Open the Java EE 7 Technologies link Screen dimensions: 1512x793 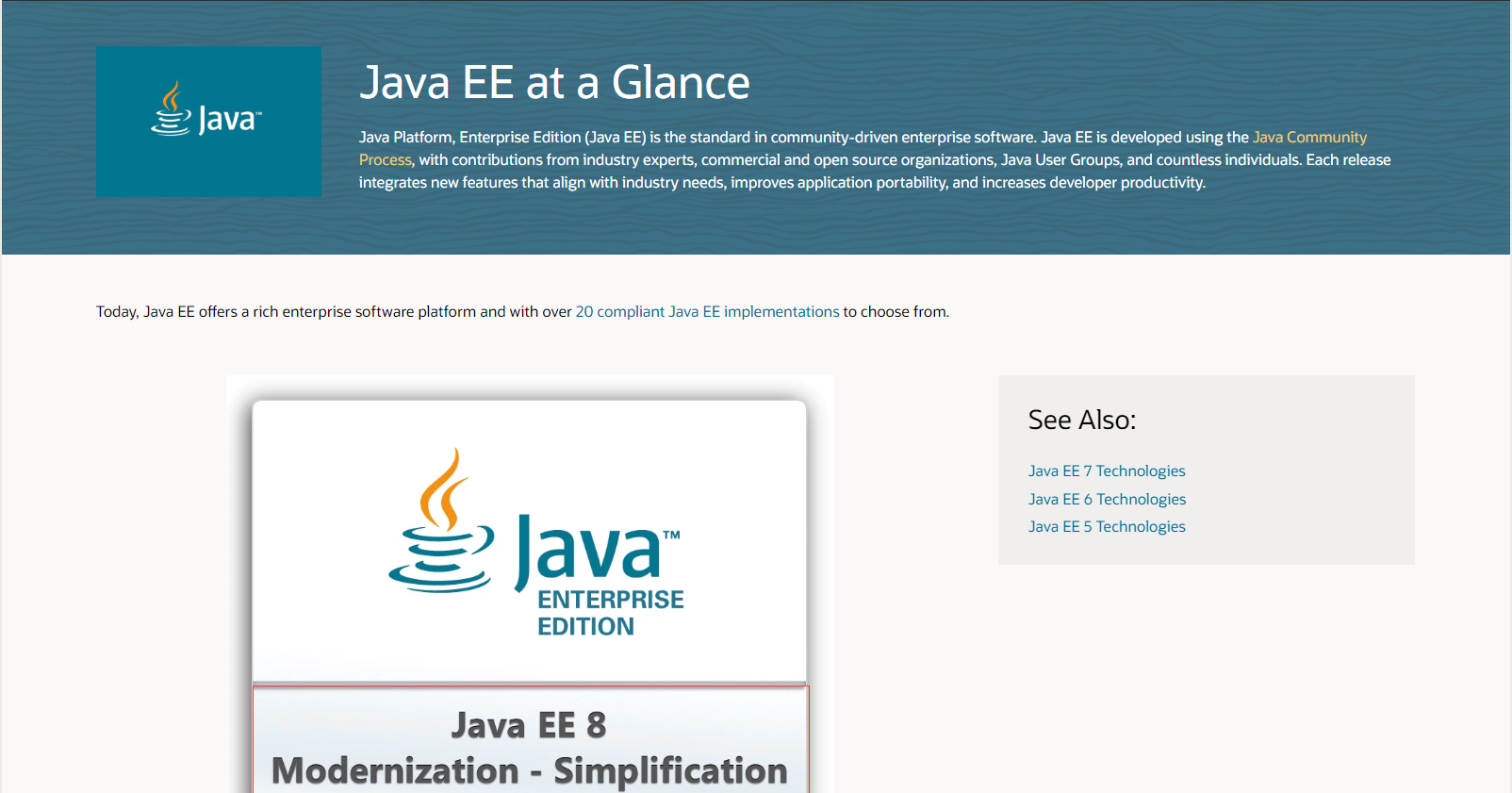[x=1107, y=471]
